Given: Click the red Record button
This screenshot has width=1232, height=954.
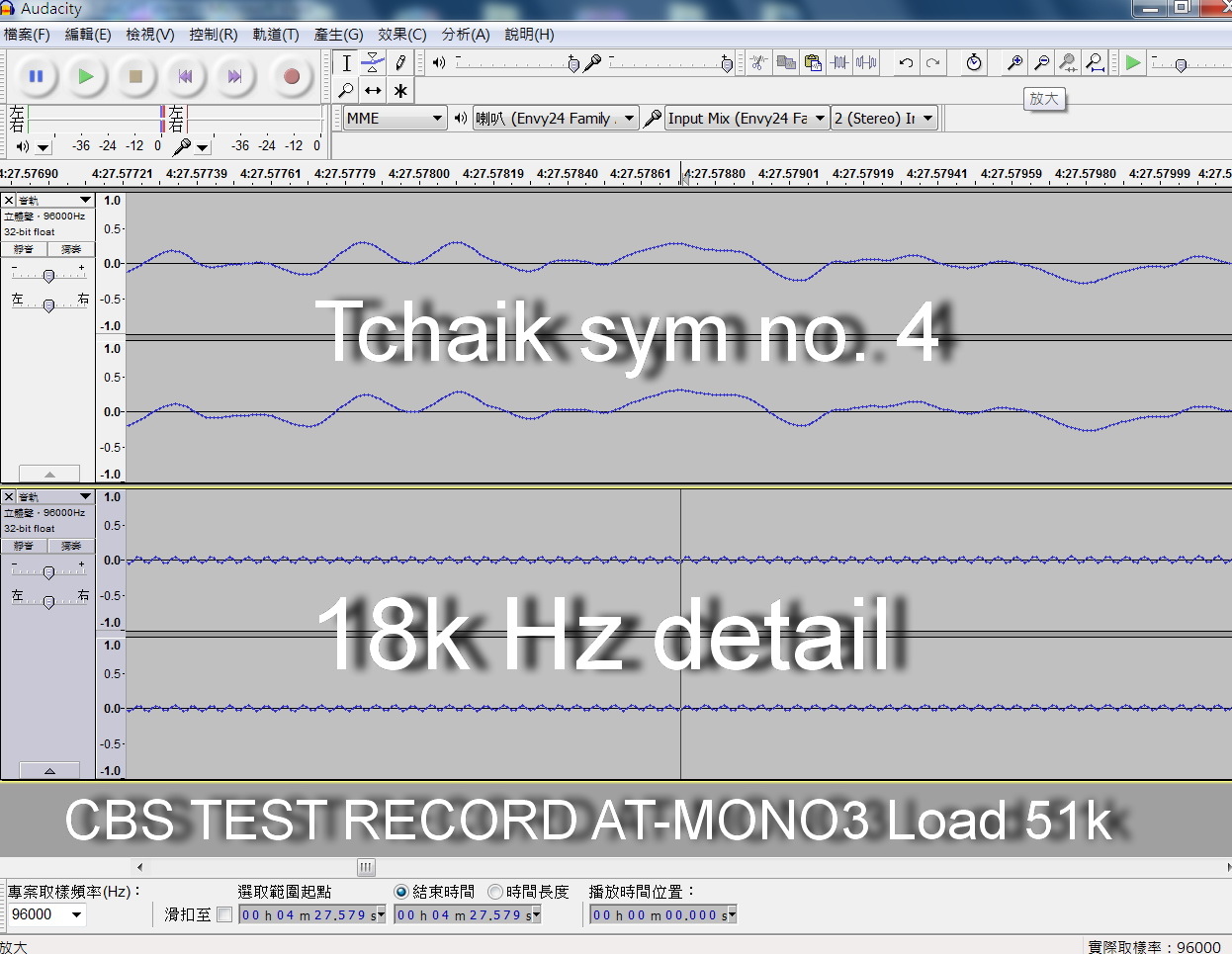Looking at the screenshot, I should pos(291,76).
